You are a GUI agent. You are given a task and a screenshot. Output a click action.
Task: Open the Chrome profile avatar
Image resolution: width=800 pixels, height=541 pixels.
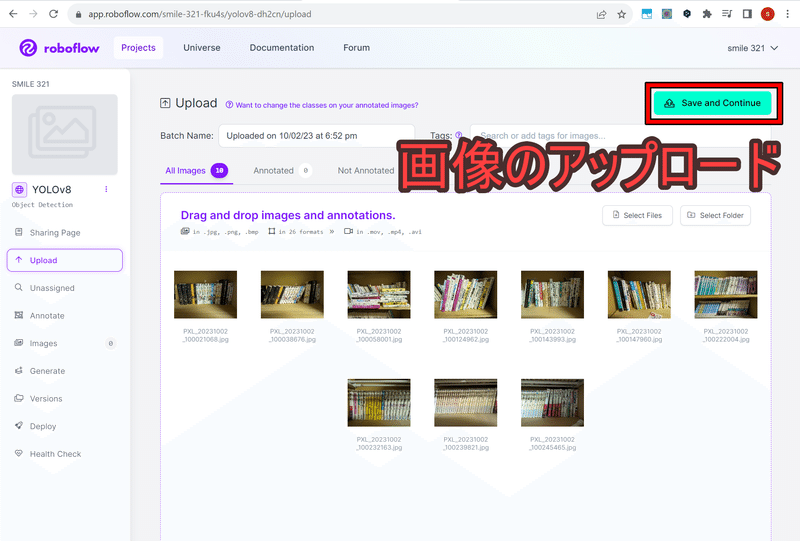pos(767,14)
